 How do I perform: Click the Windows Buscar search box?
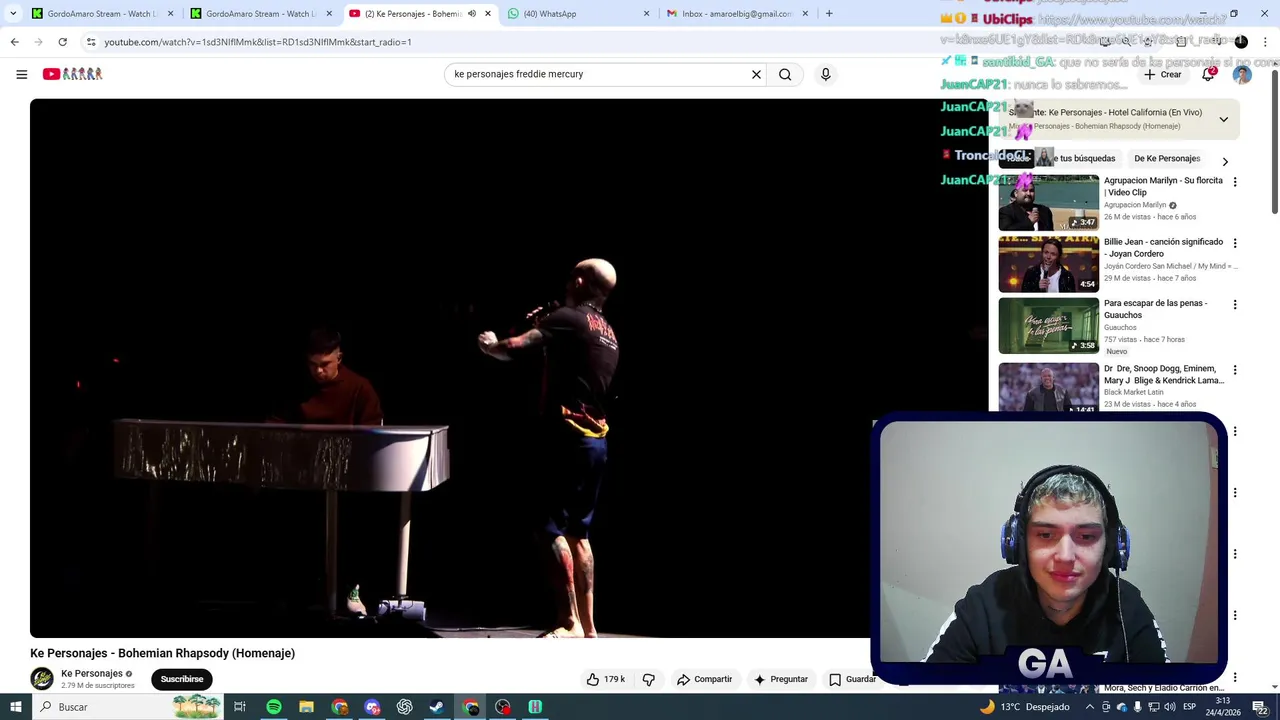(x=126, y=707)
